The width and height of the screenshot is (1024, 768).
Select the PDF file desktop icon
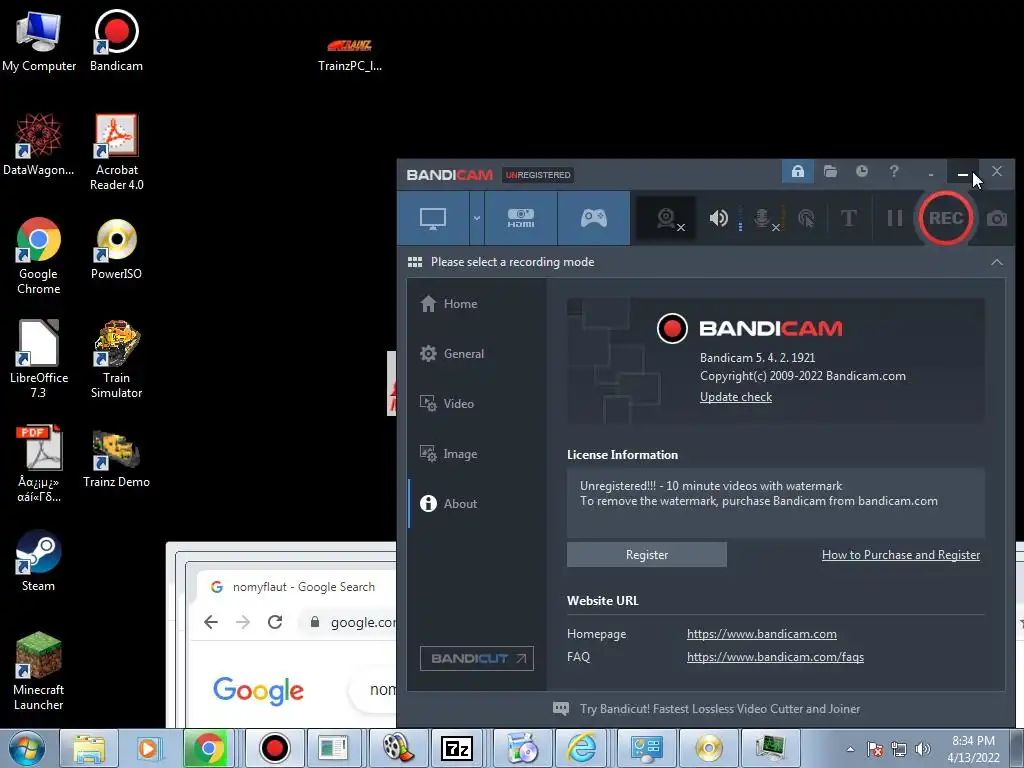click(x=39, y=464)
